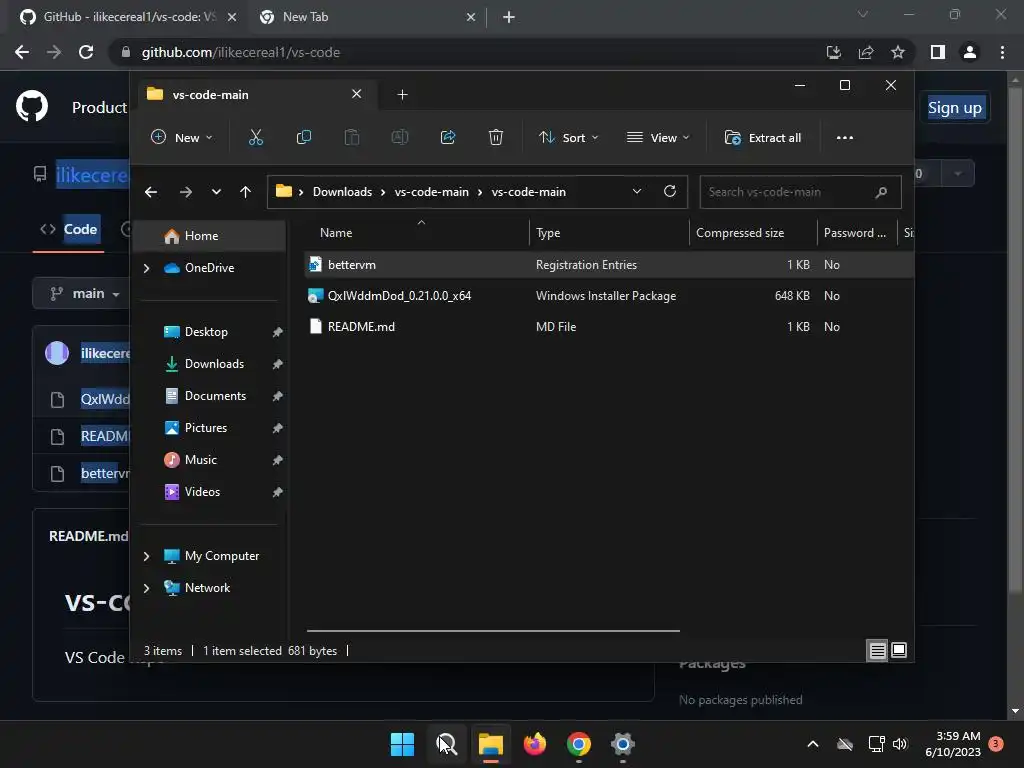Open address bar history dropdown chevron

(x=637, y=191)
